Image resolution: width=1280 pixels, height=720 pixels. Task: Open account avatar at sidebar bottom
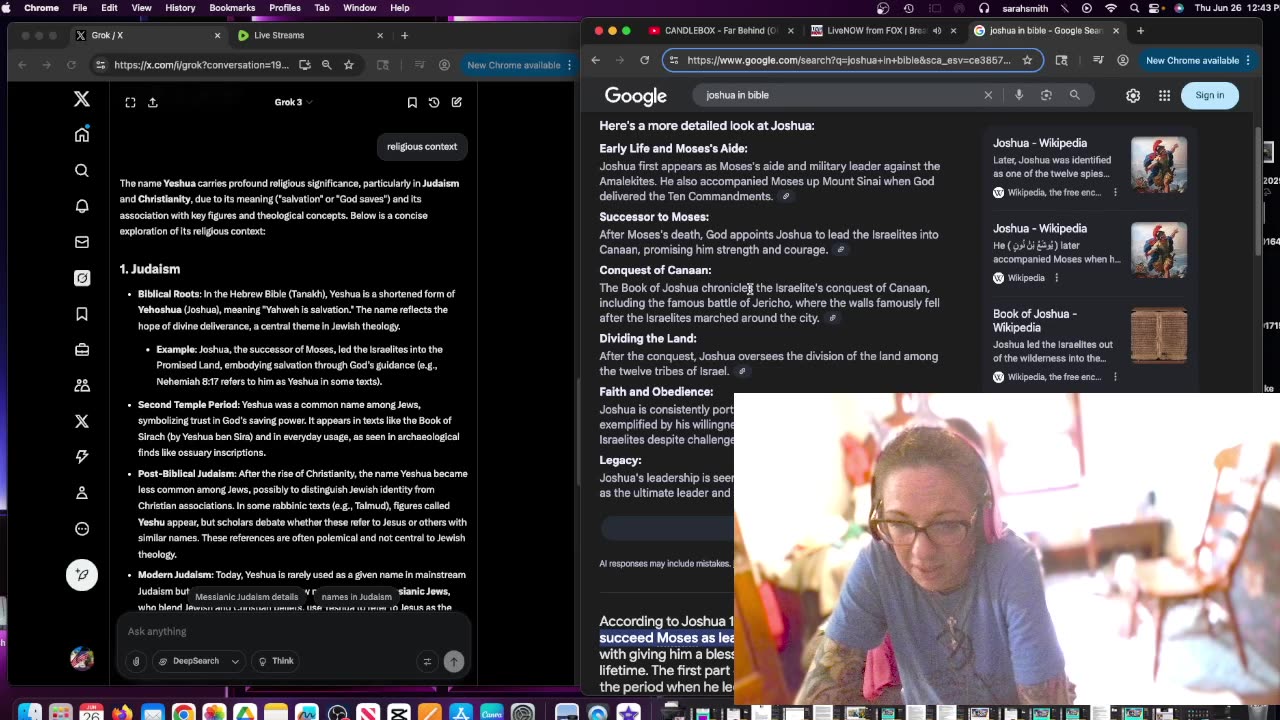point(82,659)
